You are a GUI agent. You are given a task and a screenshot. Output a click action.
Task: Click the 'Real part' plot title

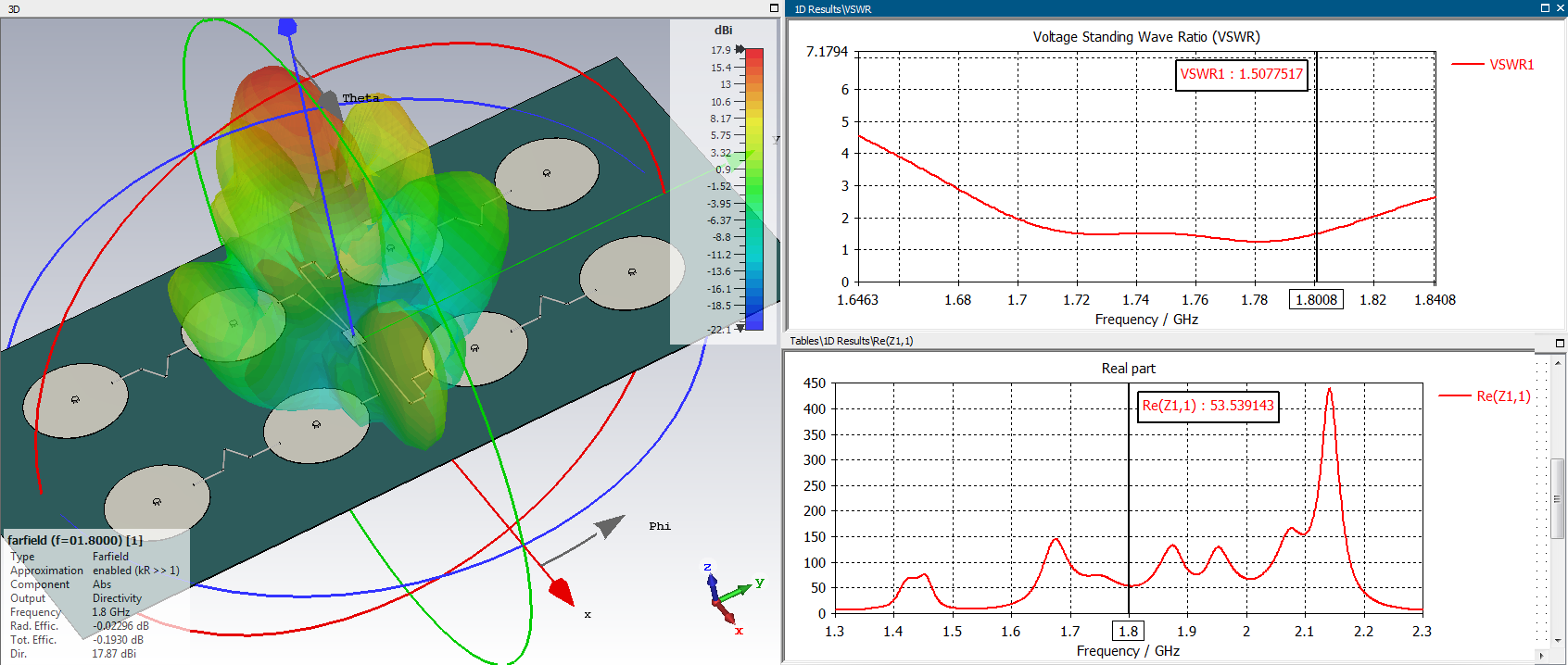click(1128, 369)
